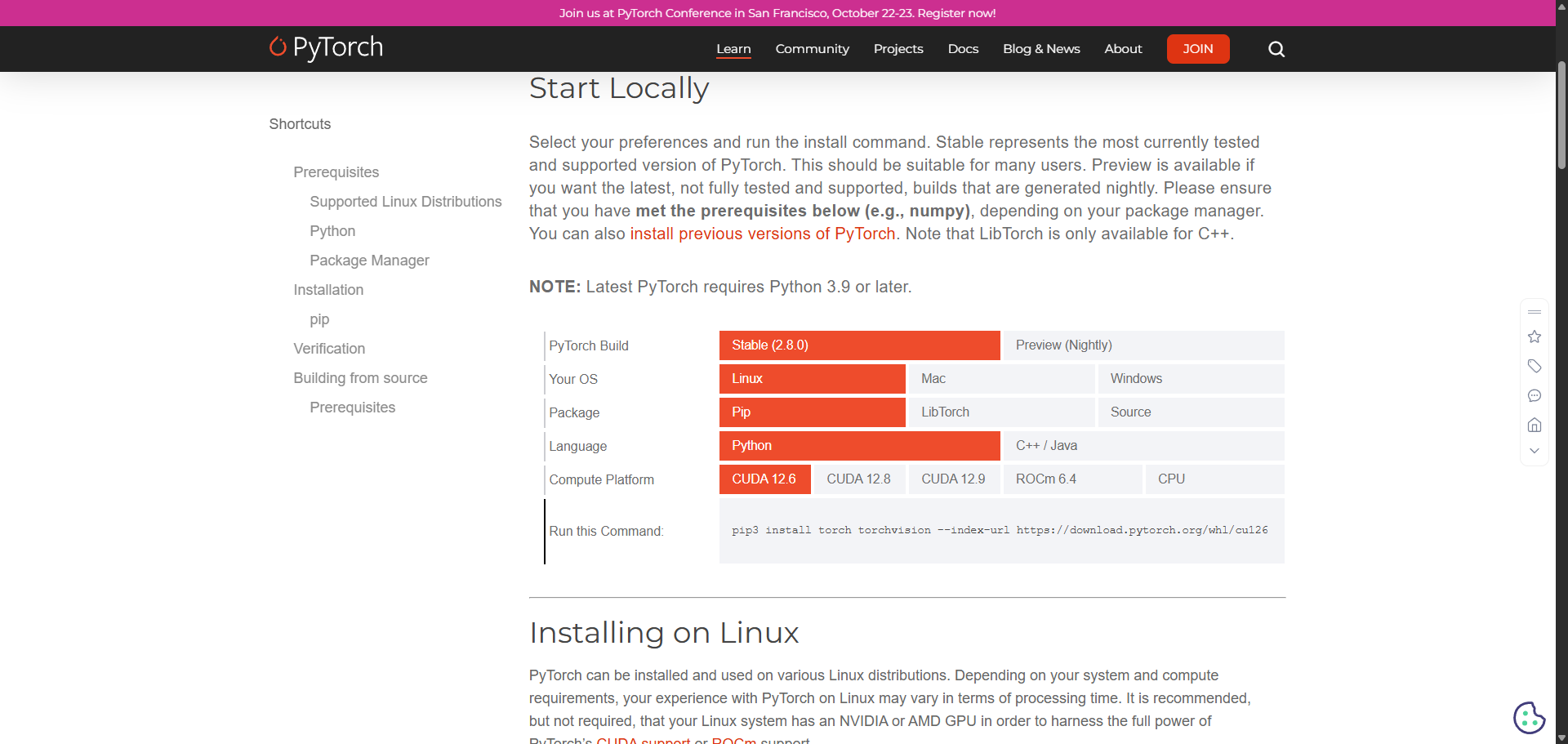This screenshot has width=1568, height=744.
Task: Pick CPU compute platform
Action: tap(1215, 479)
